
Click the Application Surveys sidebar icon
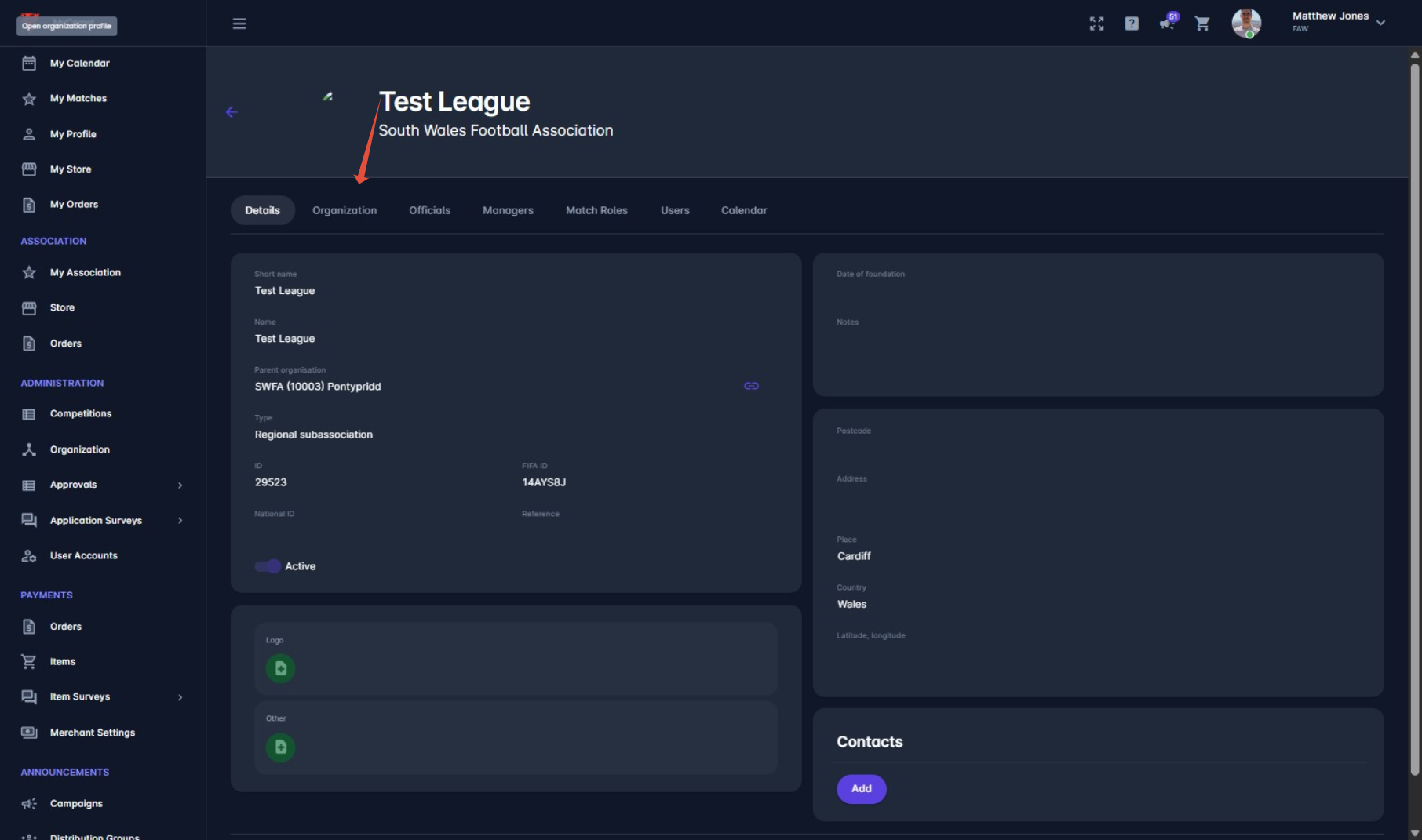pos(29,520)
